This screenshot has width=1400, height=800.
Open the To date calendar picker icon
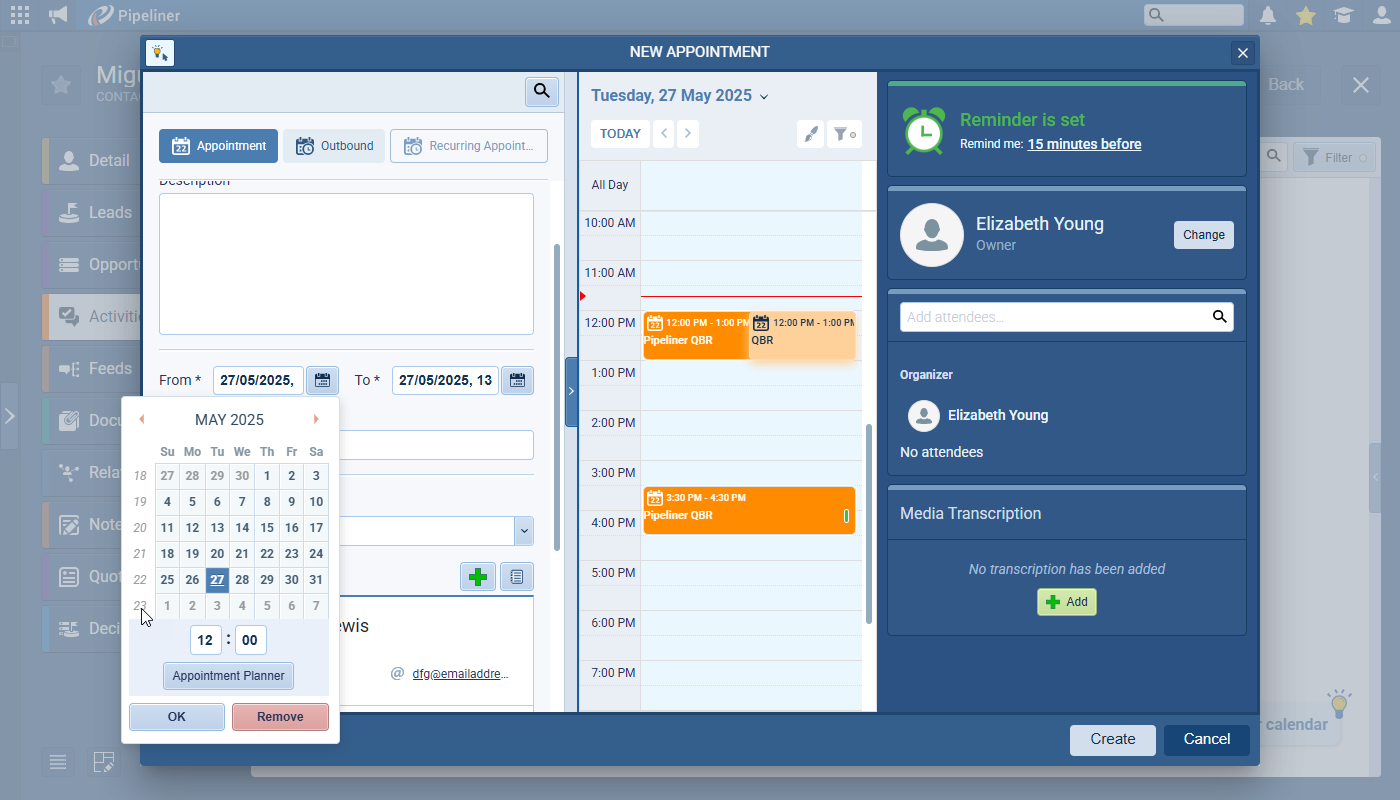coord(517,380)
